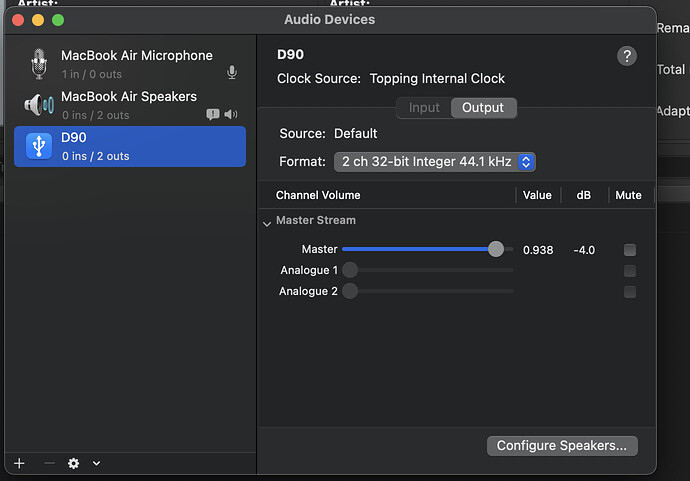
Task: Click the MacBook Air Speakers speaker icon
Action: pyautogui.click(x=39, y=105)
